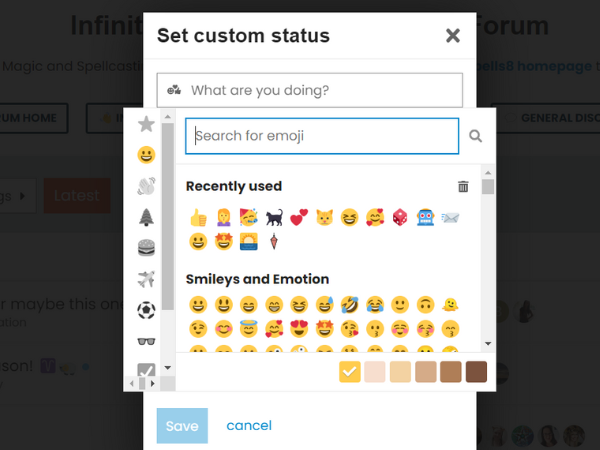Choose the darkest brown skin tone
The height and width of the screenshot is (450, 600).
[x=476, y=372]
